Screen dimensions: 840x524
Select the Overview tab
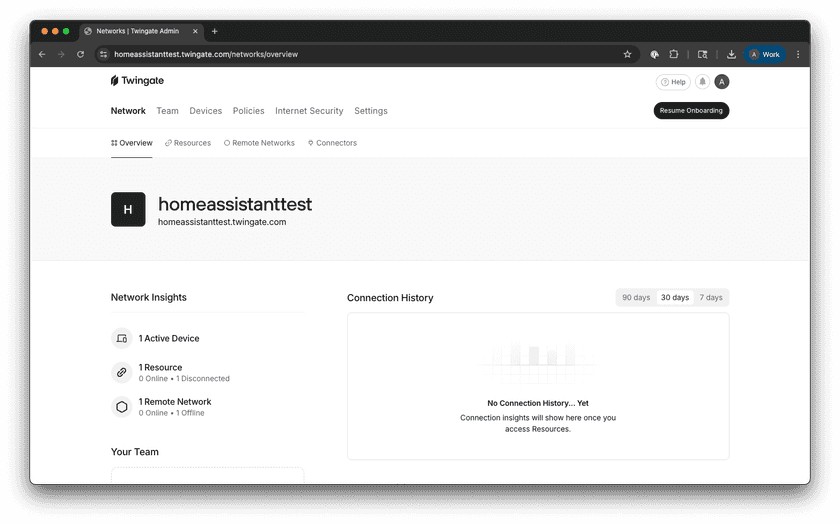click(x=132, y=143)
